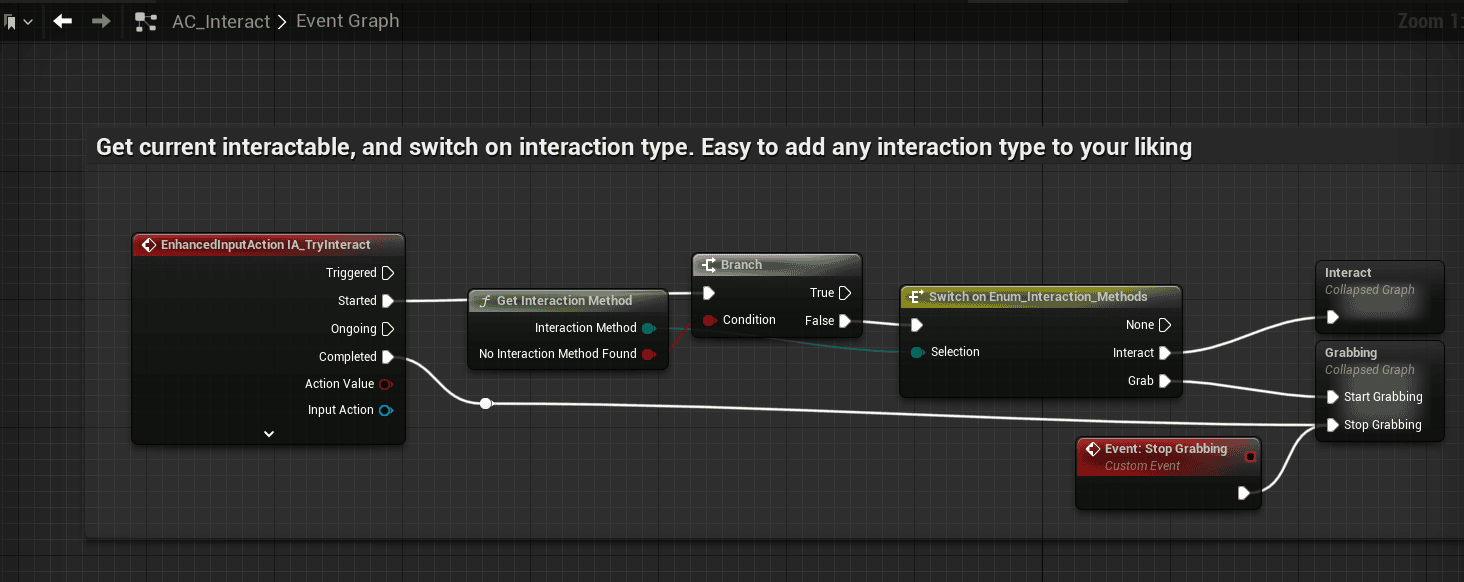The image size is (1464, 582).
Task: Click the Switch Selection input pin
Action: tap(917, 352)
